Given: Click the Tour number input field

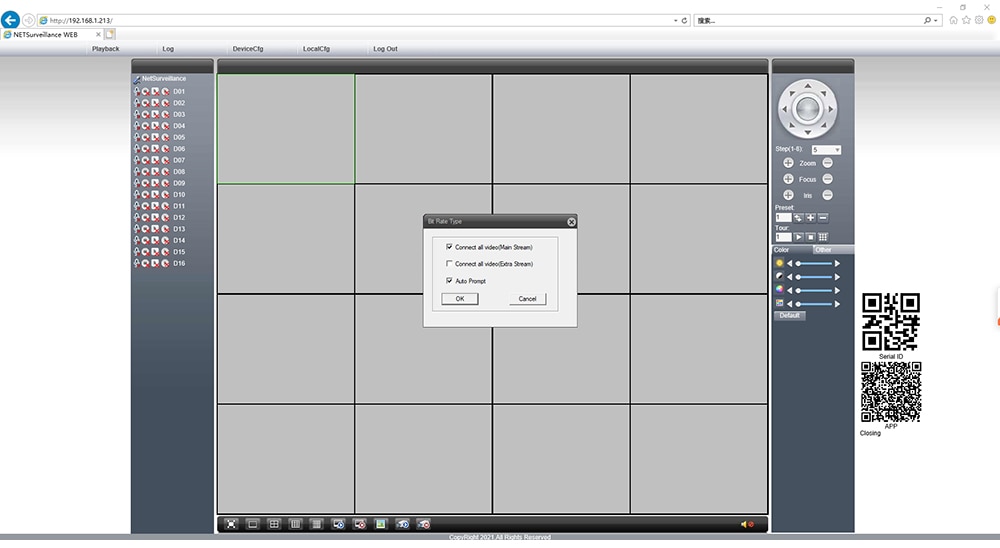Looking at the screenshot, I should point(783,237).
